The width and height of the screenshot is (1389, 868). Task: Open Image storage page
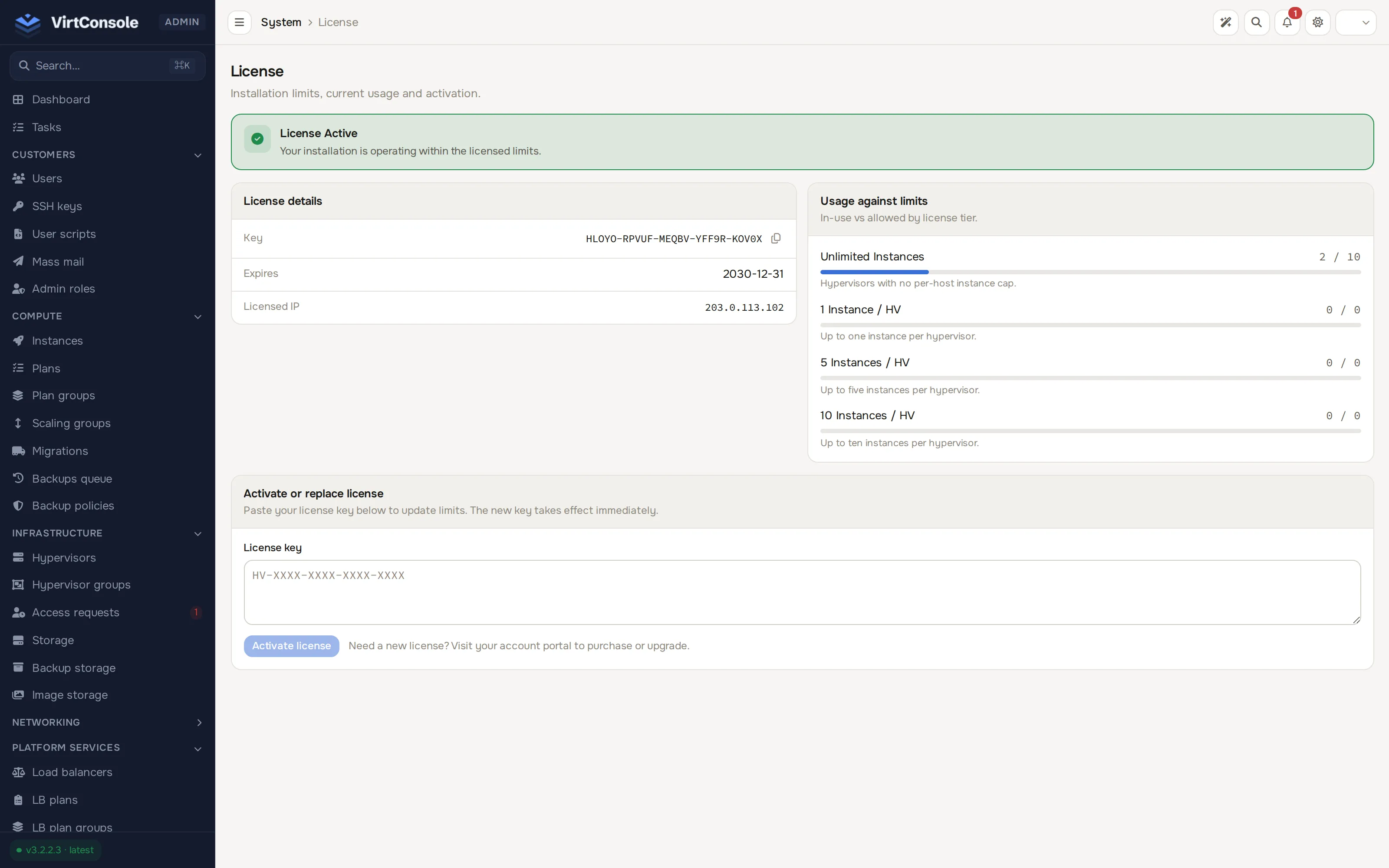[x=107, y=695]
